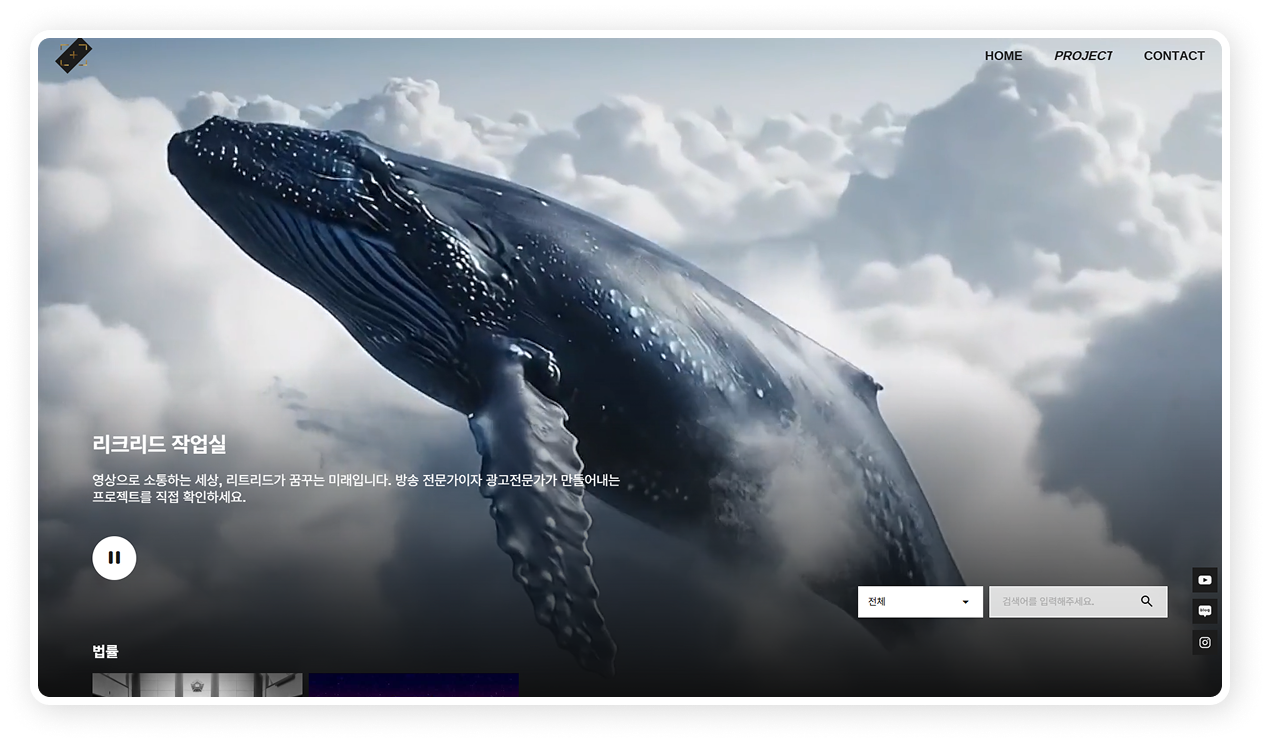1268x743 pixels.
Task: Open the Instagram icon link
Action: coord(1204,643)
